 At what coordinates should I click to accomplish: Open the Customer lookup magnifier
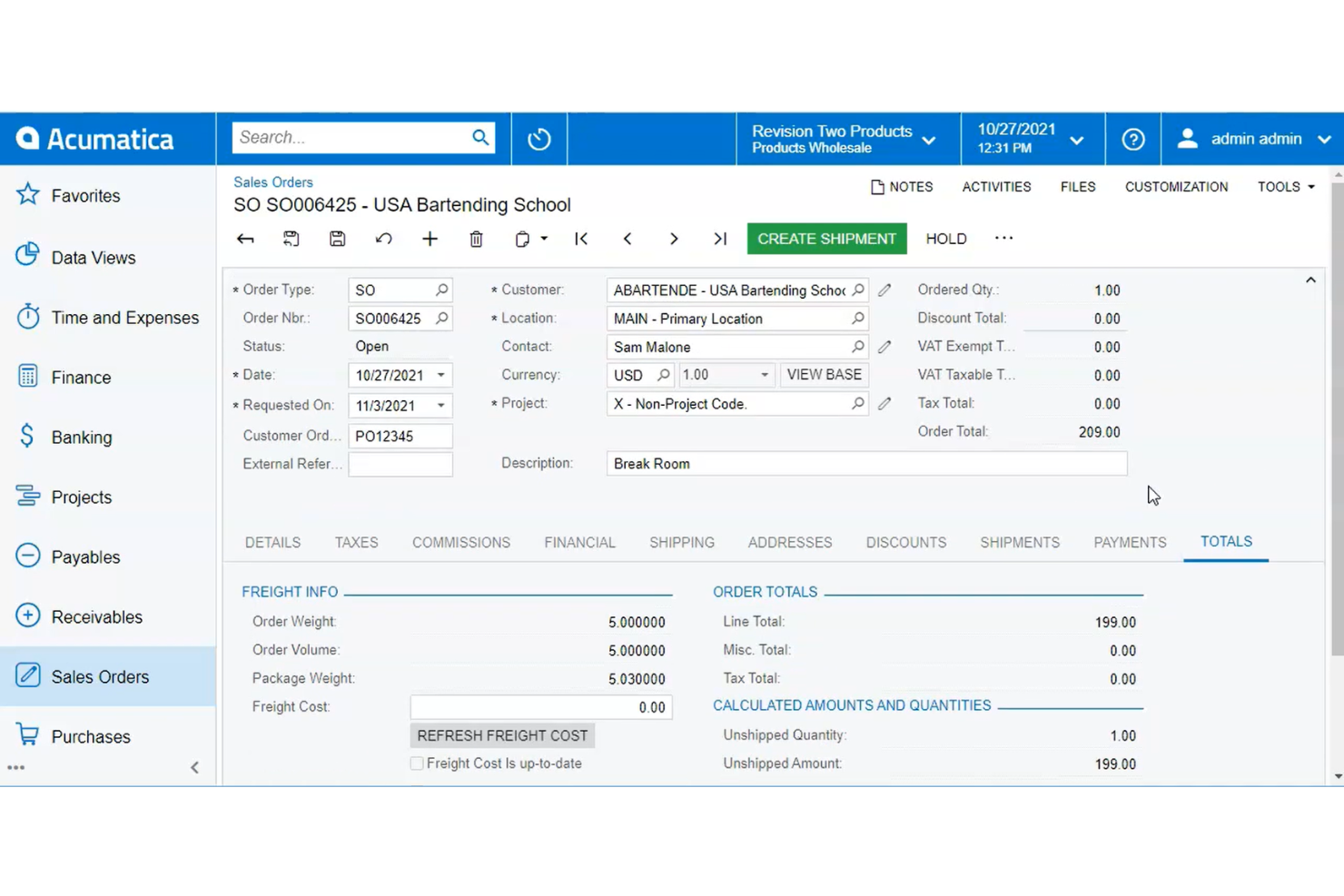857,290
